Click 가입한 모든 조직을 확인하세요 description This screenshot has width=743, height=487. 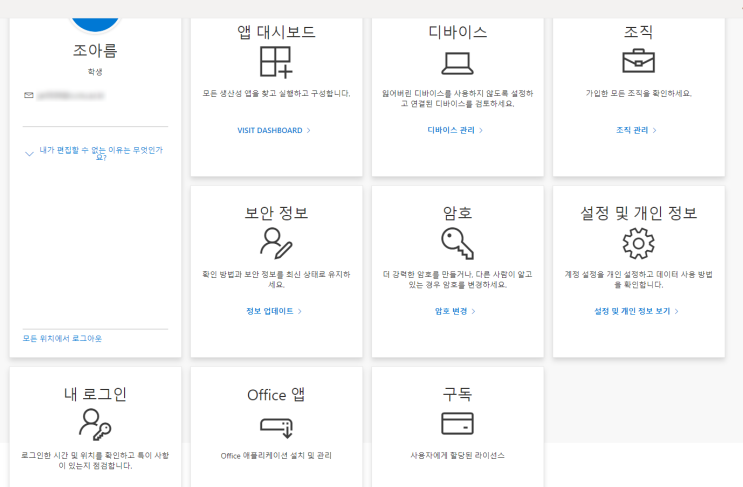pyautogui.click(x=638, y=93)
